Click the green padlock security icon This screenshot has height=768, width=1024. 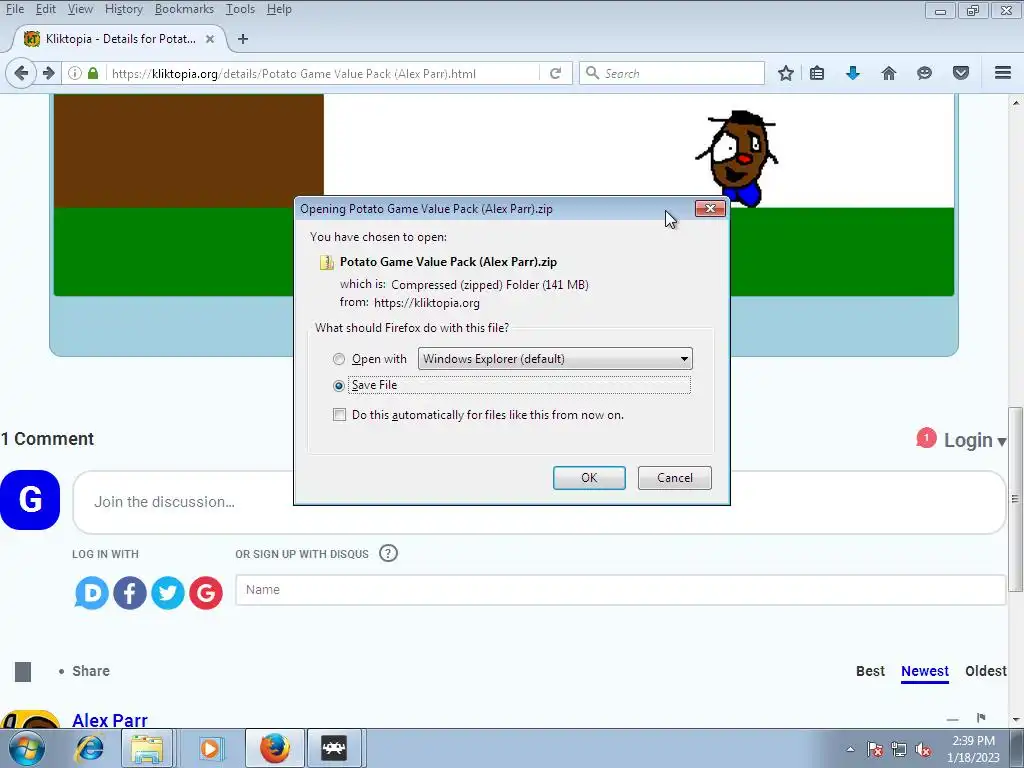(x=93, y=73)
